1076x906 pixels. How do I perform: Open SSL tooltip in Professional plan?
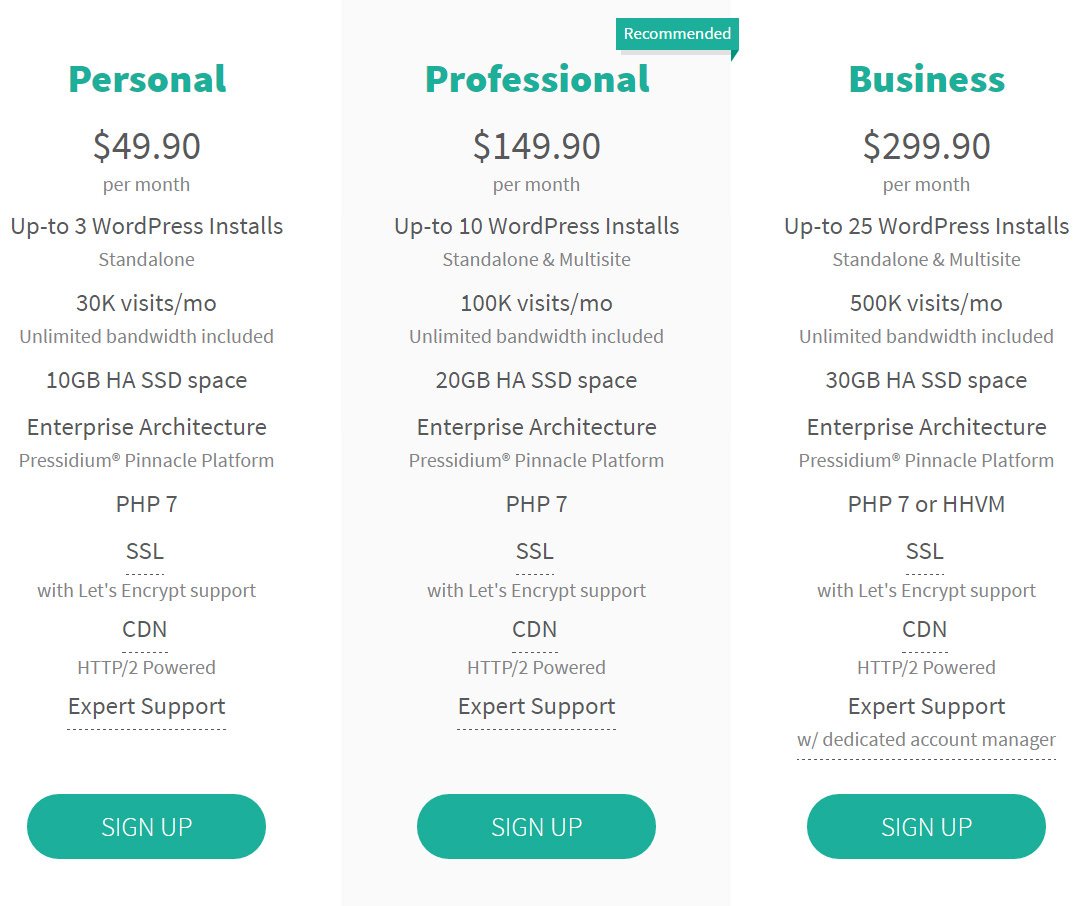[x=535, y=551]
